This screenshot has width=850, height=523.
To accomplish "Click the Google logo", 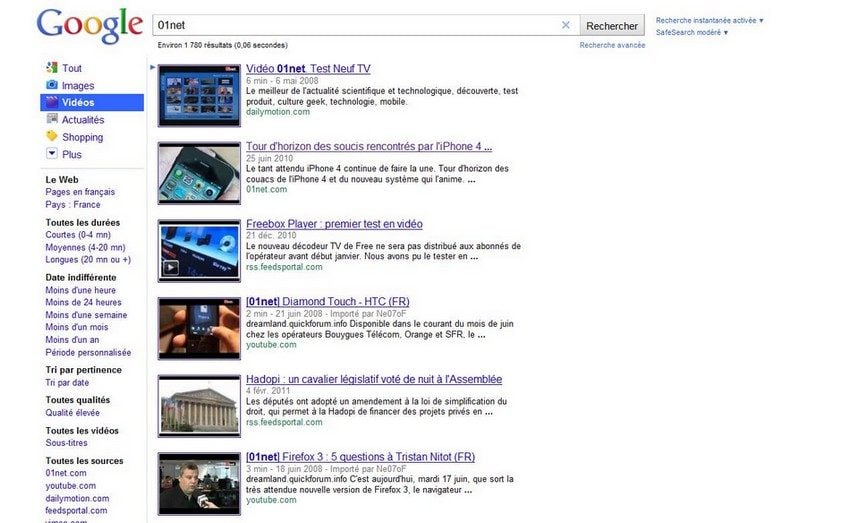I will pos(89,27).
